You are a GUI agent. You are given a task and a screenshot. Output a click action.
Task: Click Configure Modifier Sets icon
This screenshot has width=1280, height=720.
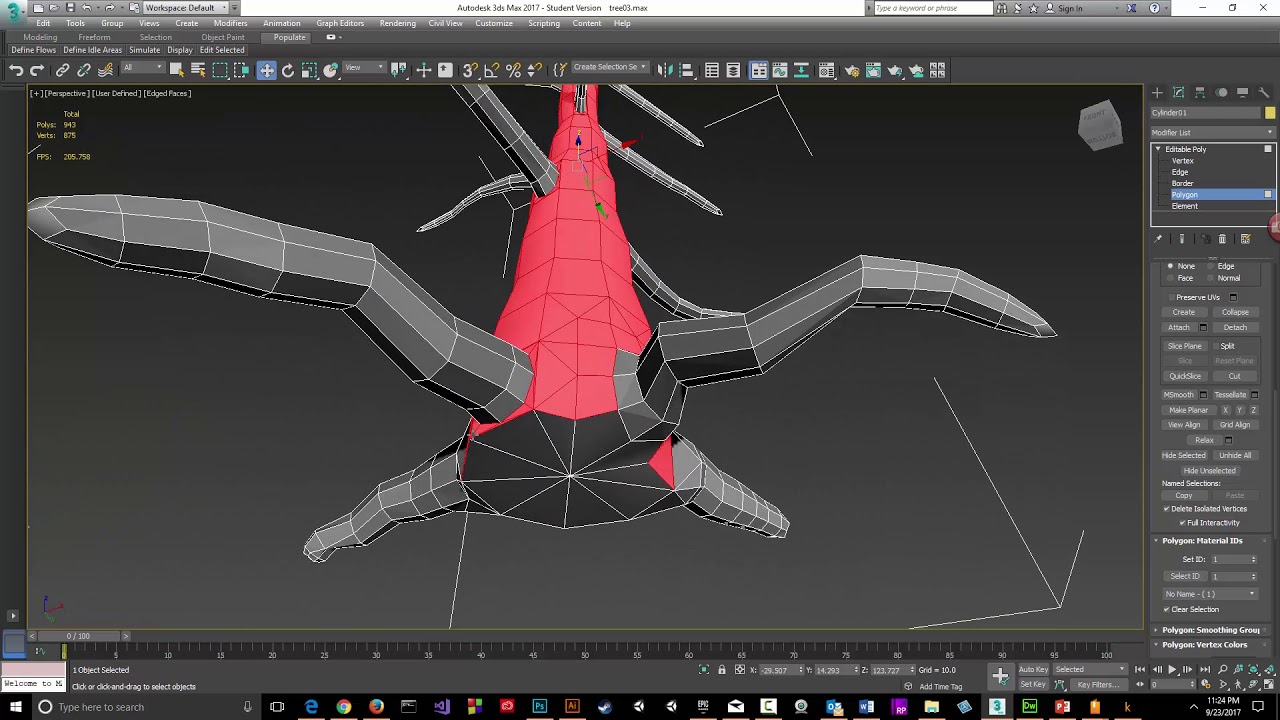coord(1245,239)
